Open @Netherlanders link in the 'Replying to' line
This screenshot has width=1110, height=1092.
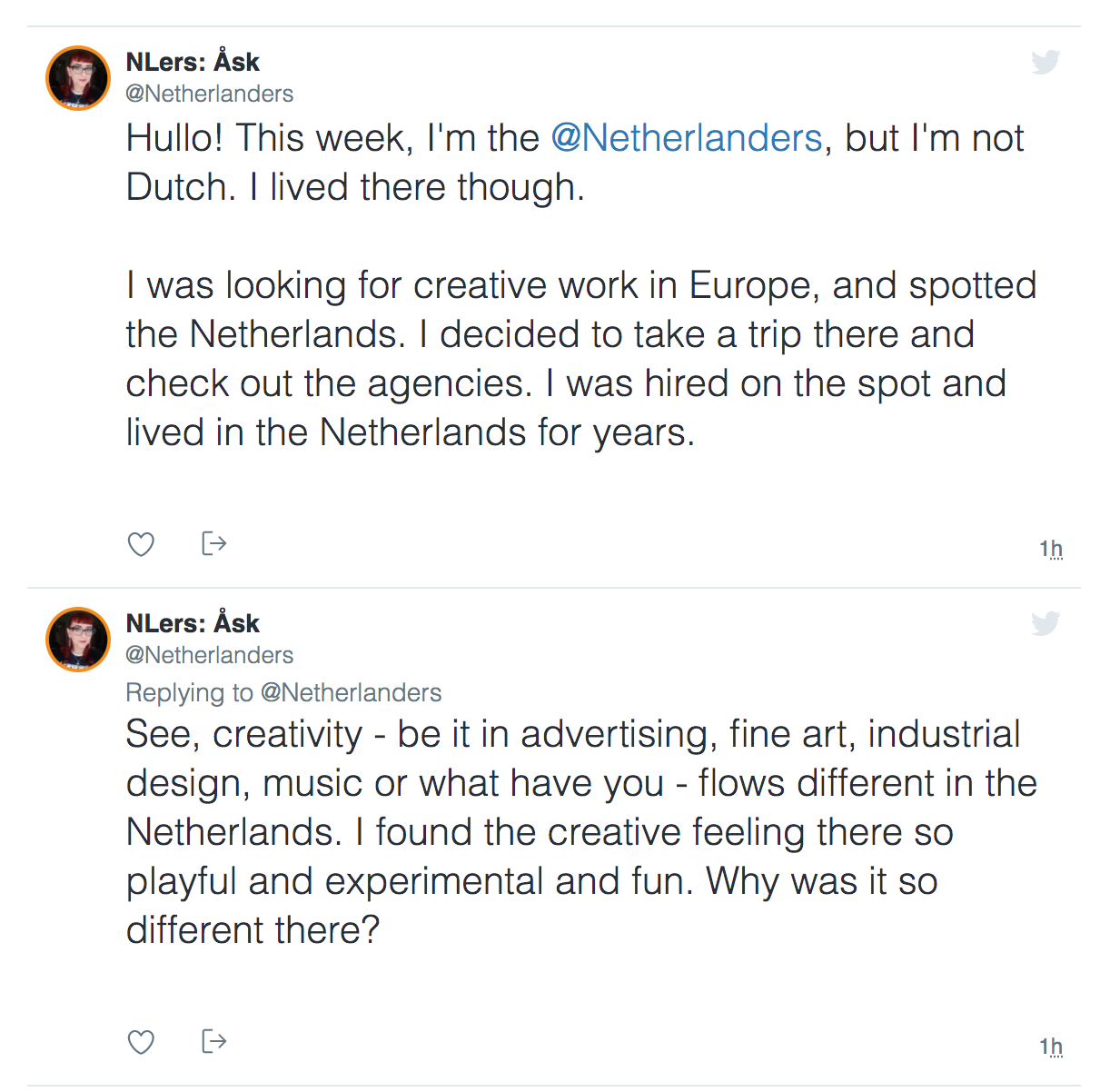pos(351,692)
